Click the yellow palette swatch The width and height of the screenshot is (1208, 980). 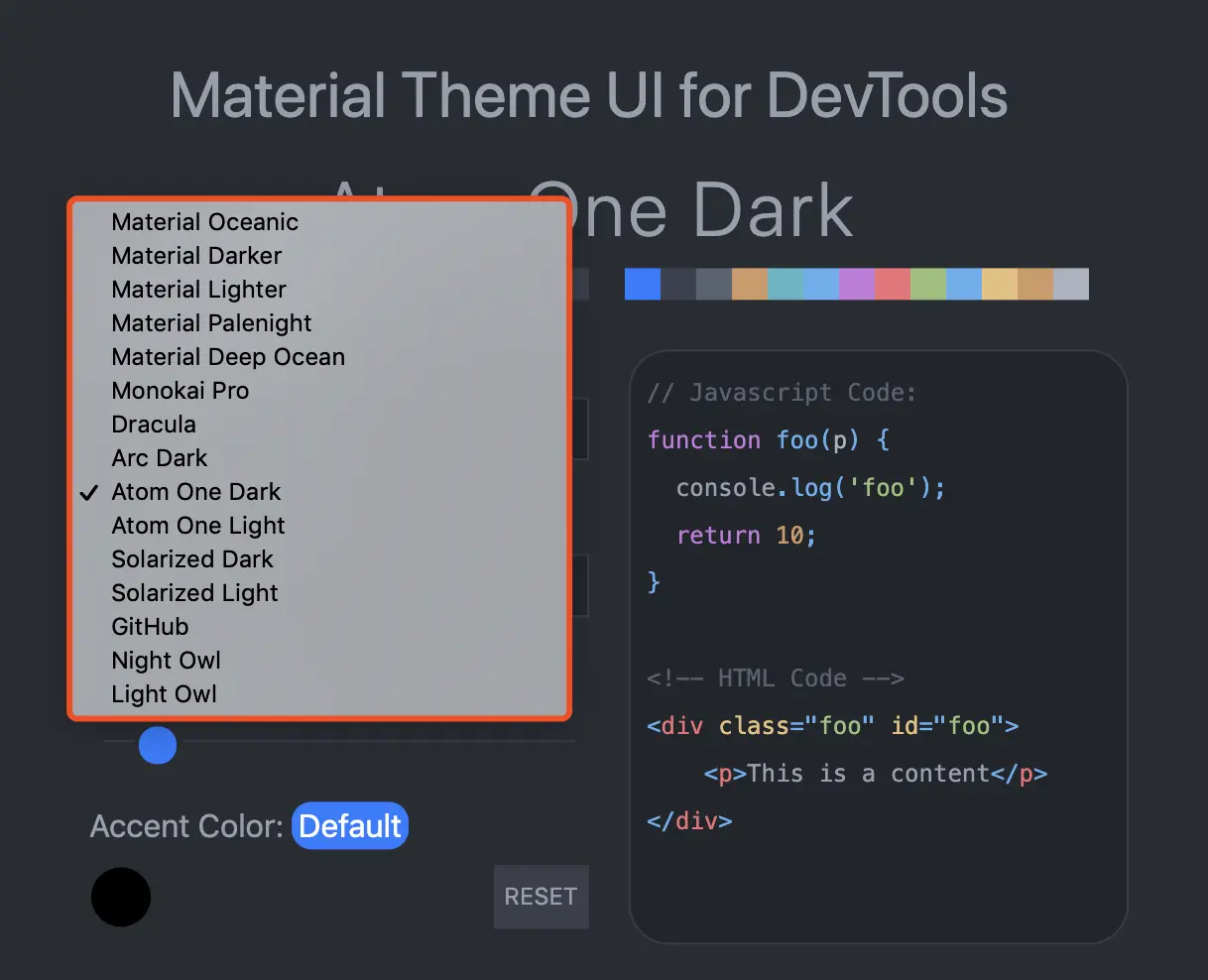[x=1000, y=284]
